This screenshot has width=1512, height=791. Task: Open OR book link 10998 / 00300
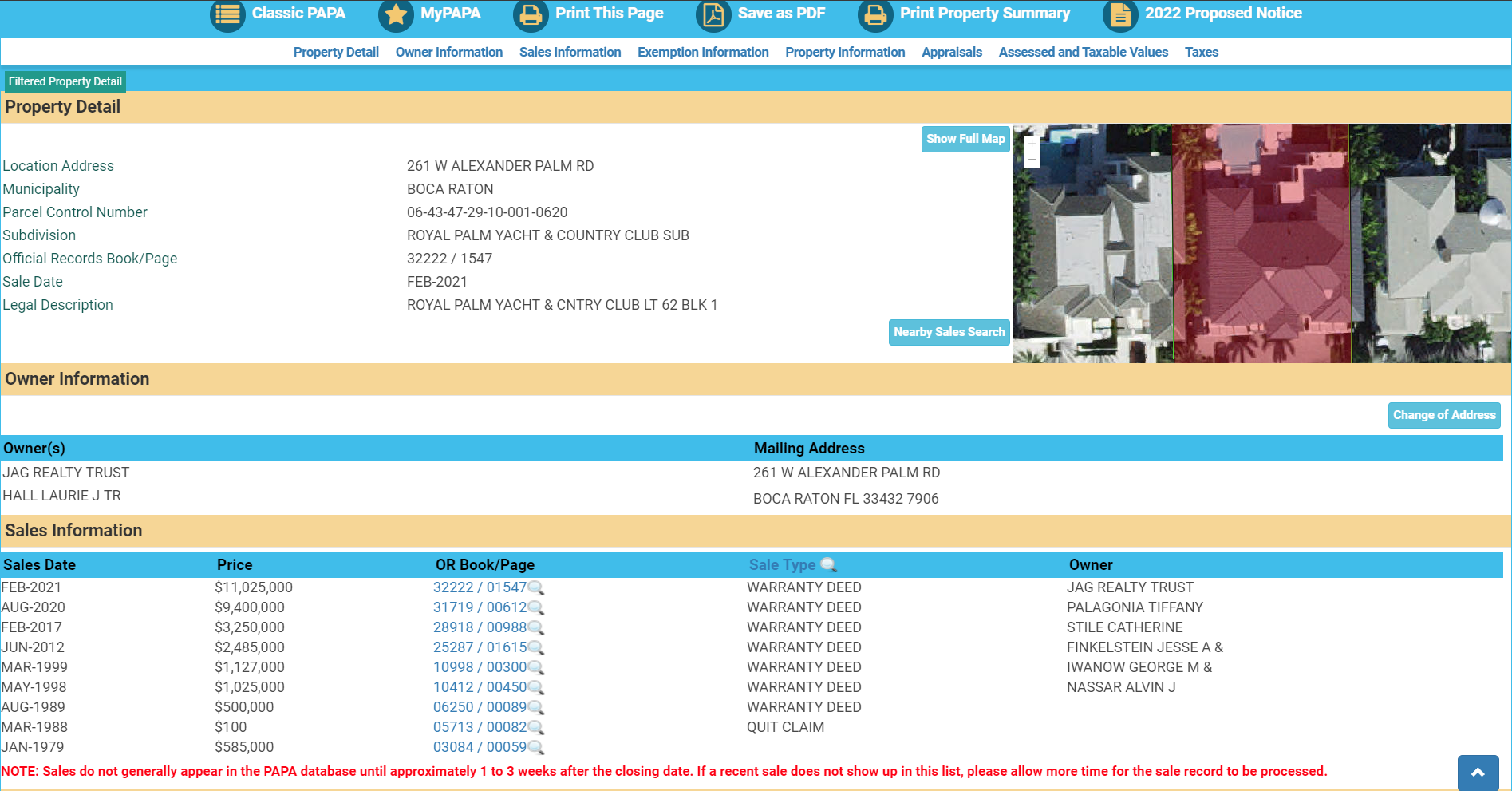click(x=480, y=667)
